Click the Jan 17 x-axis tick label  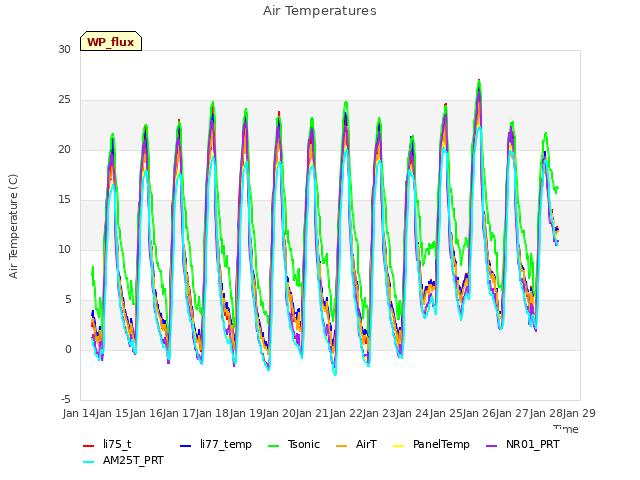[x=179, y=413]
